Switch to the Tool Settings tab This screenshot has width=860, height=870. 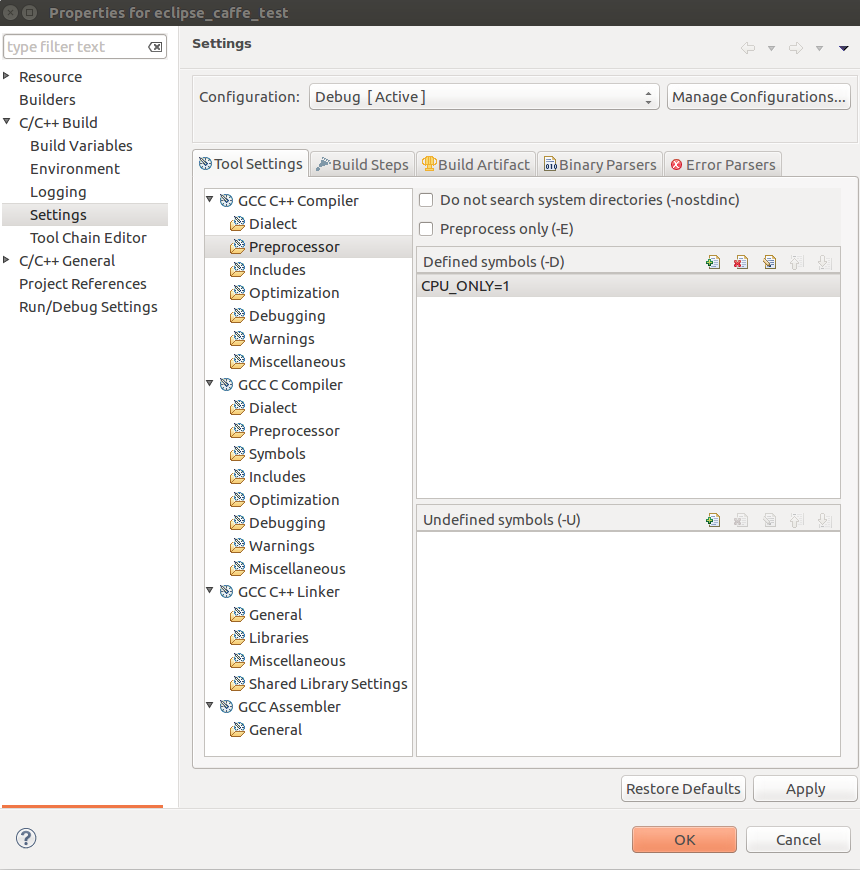pyautogui.click(x=251, y=164)
